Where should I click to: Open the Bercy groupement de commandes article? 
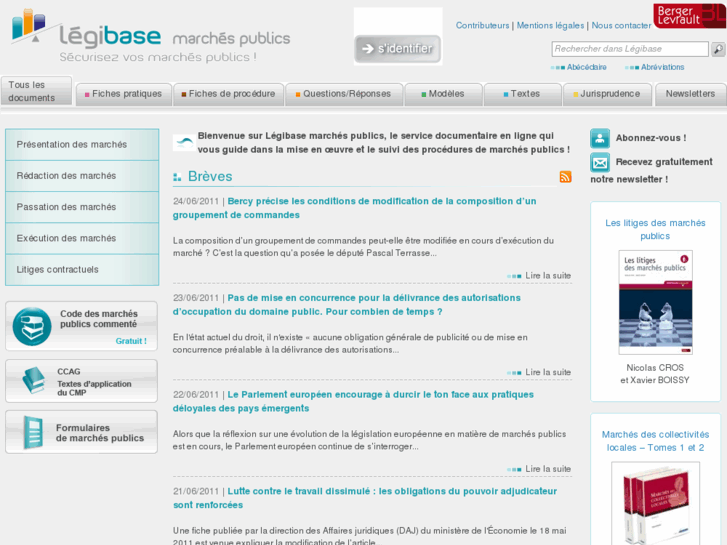[355, 208]
